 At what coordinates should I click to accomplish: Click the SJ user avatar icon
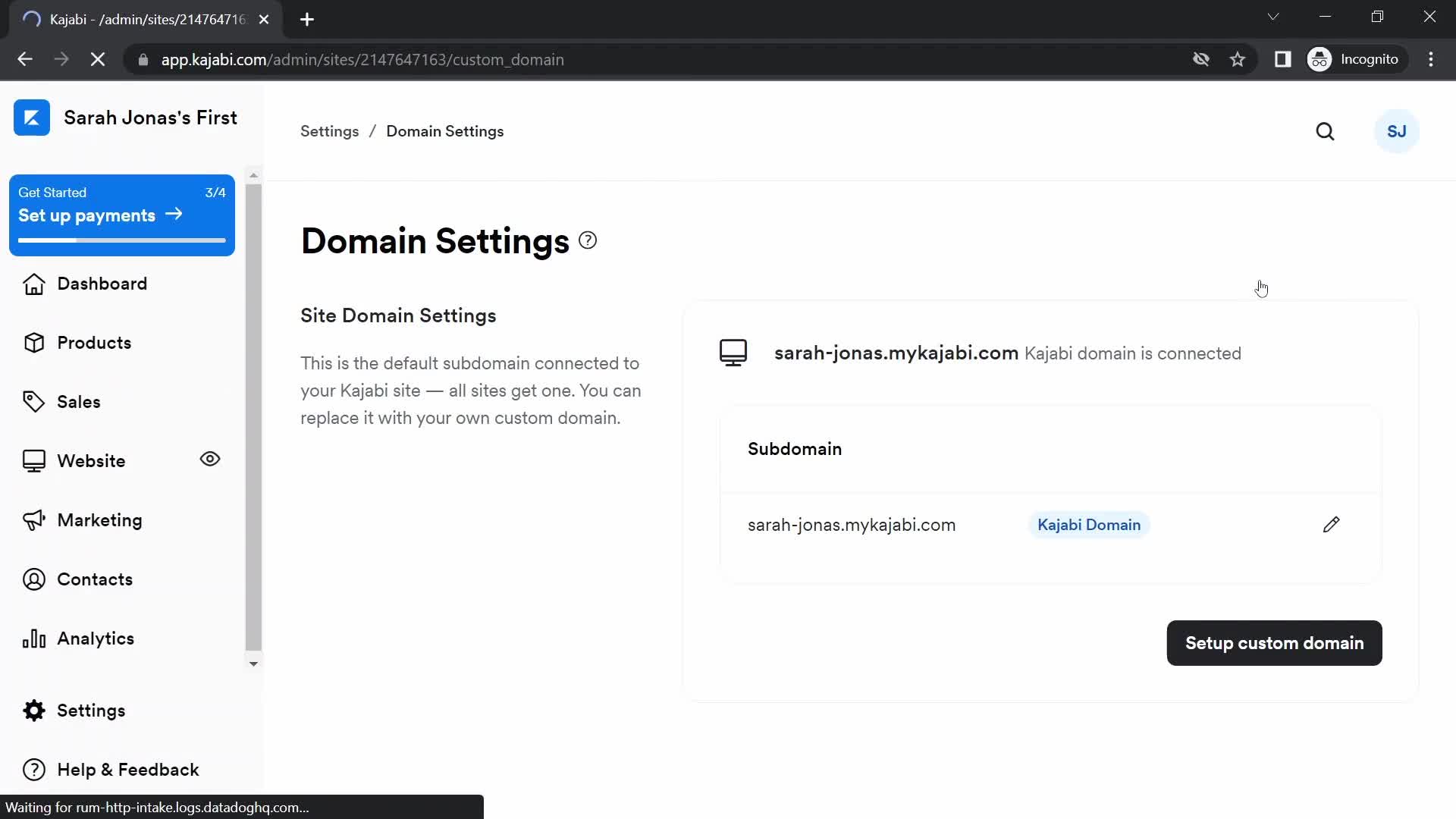(x=1396, y=131)
